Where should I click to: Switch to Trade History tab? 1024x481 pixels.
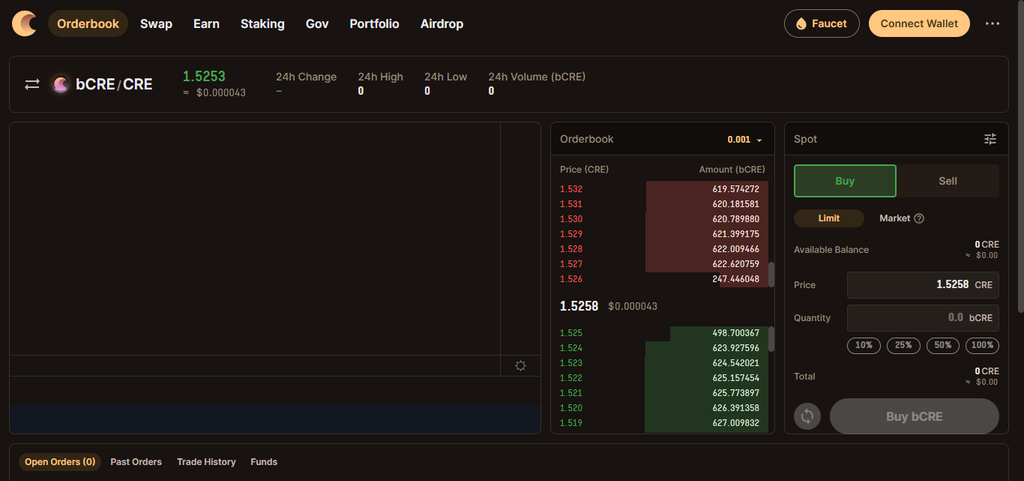(x=206, y=461)
